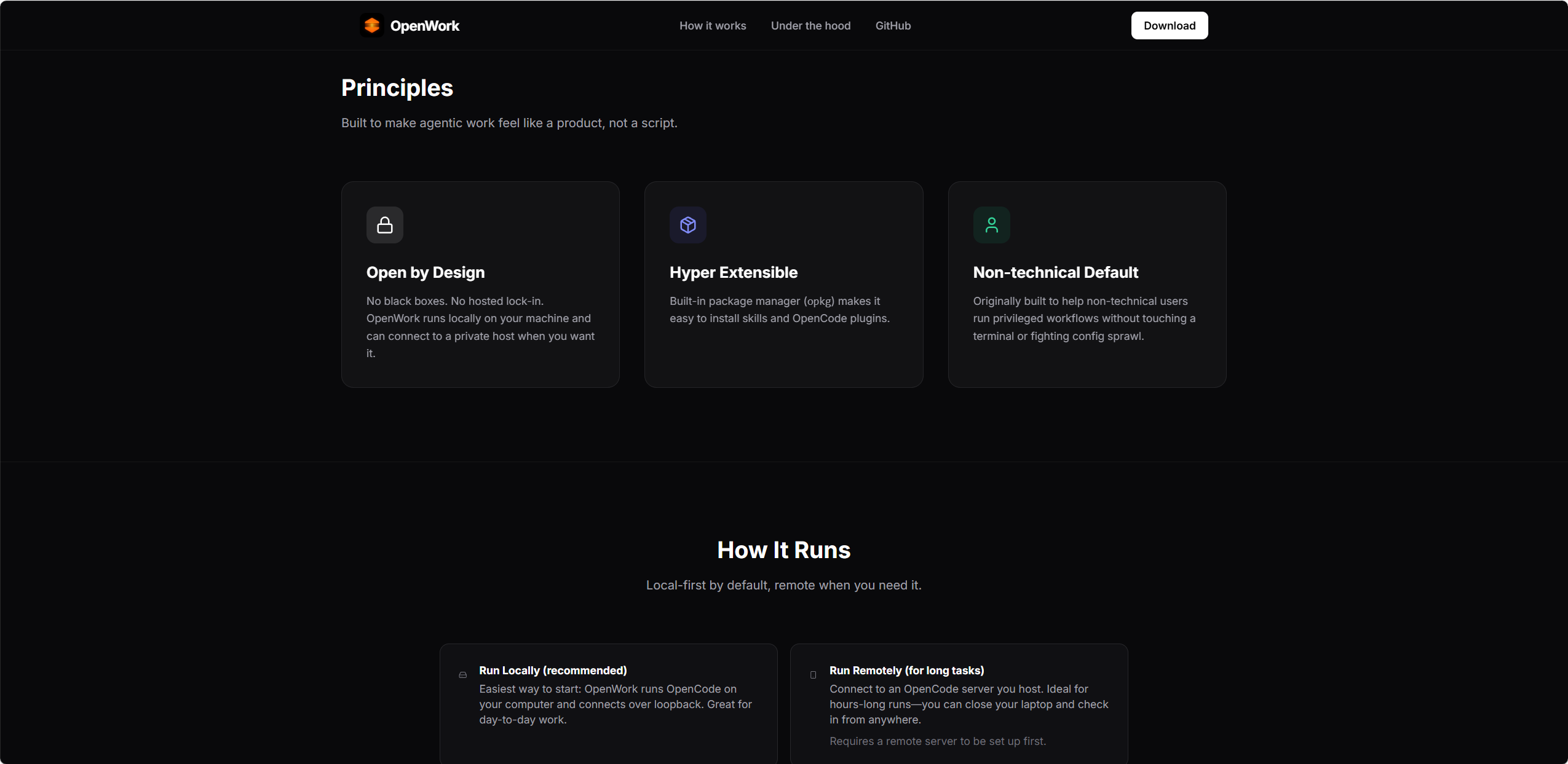The height and width of the screenshot is (764, 1568).
Task: Click the green user icon
Action: [991, 225]
